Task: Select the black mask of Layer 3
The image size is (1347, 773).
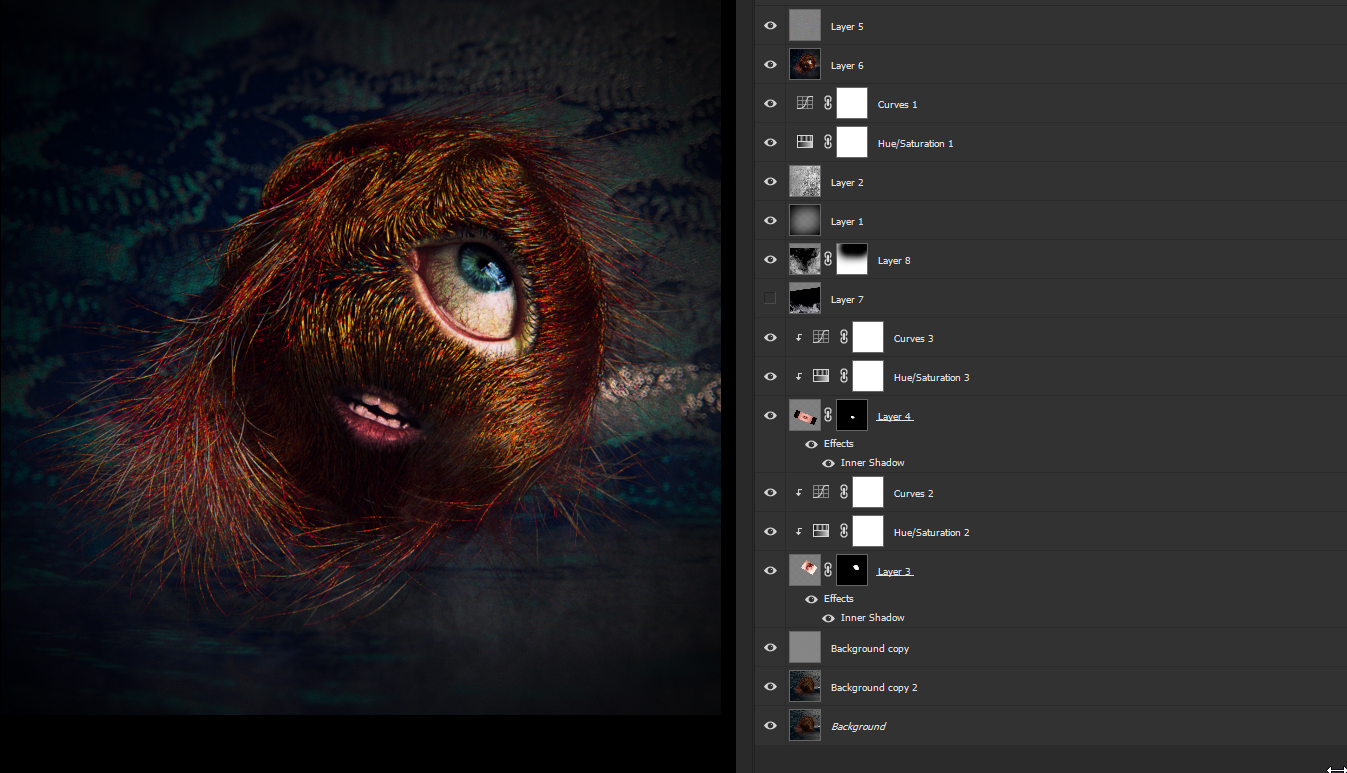Action: tap(852, 570)
